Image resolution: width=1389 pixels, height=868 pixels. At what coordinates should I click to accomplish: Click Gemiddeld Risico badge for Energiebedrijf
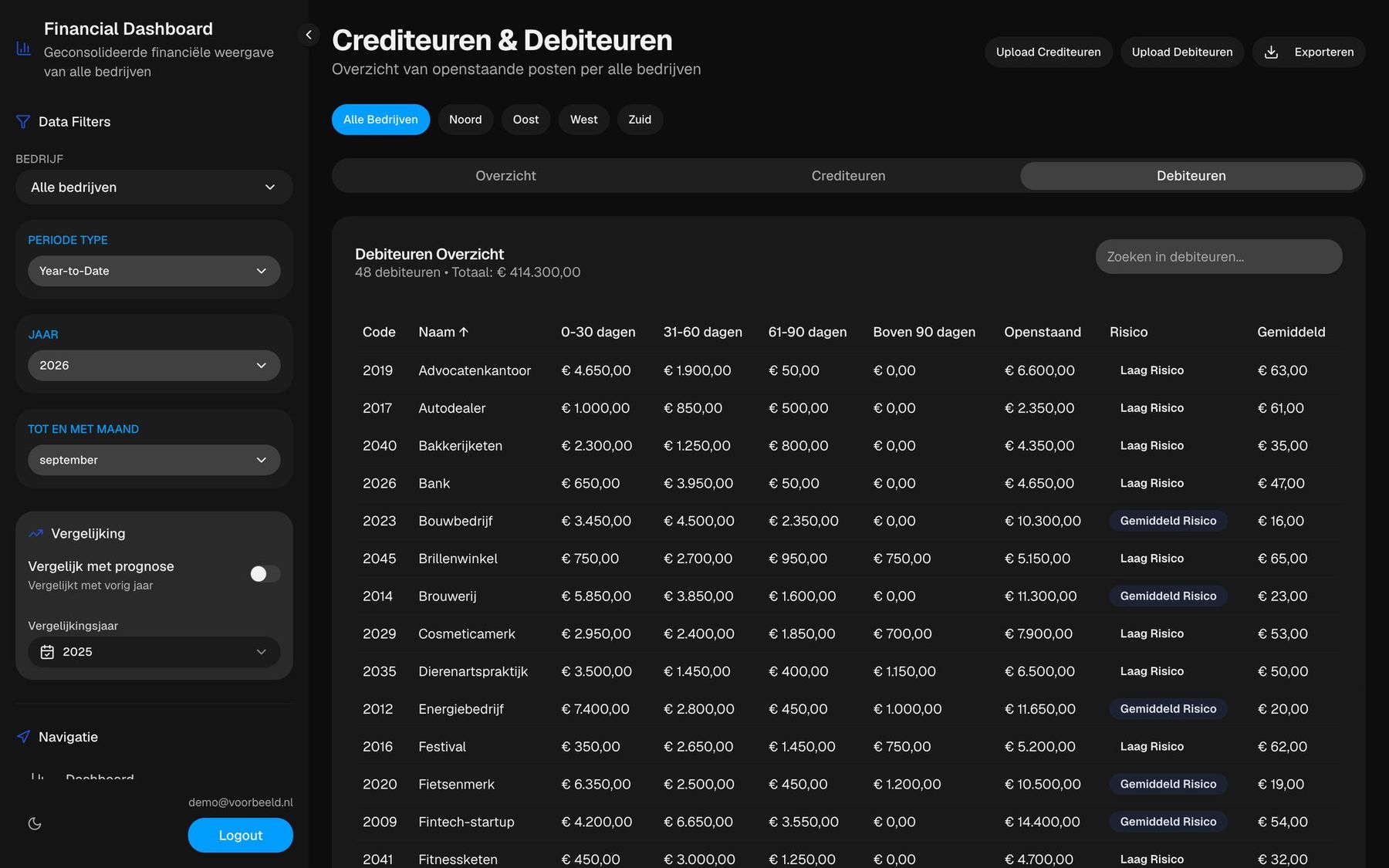[x=1168, y=709]
